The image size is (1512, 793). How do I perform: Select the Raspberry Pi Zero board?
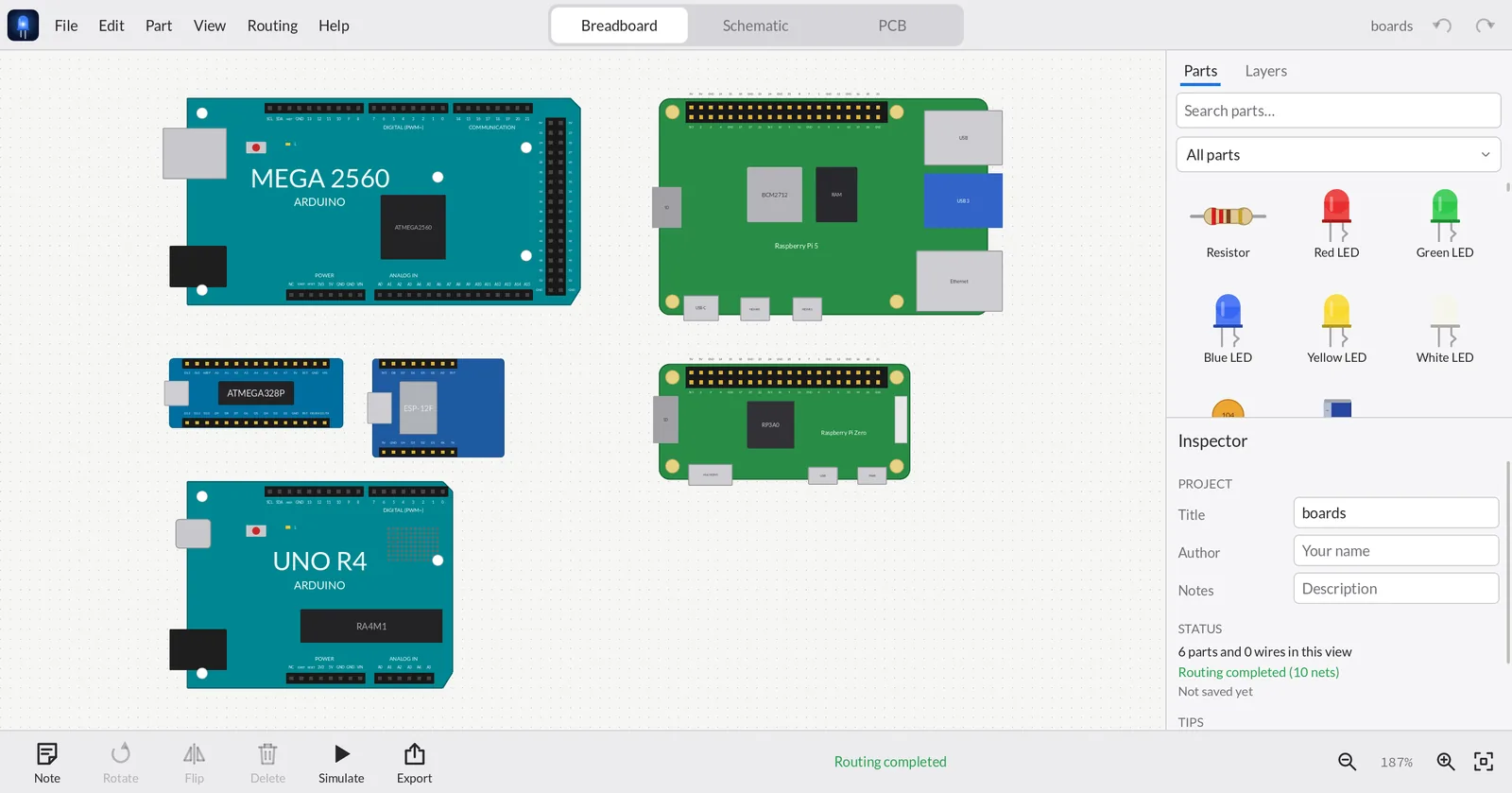pos(782,422)
